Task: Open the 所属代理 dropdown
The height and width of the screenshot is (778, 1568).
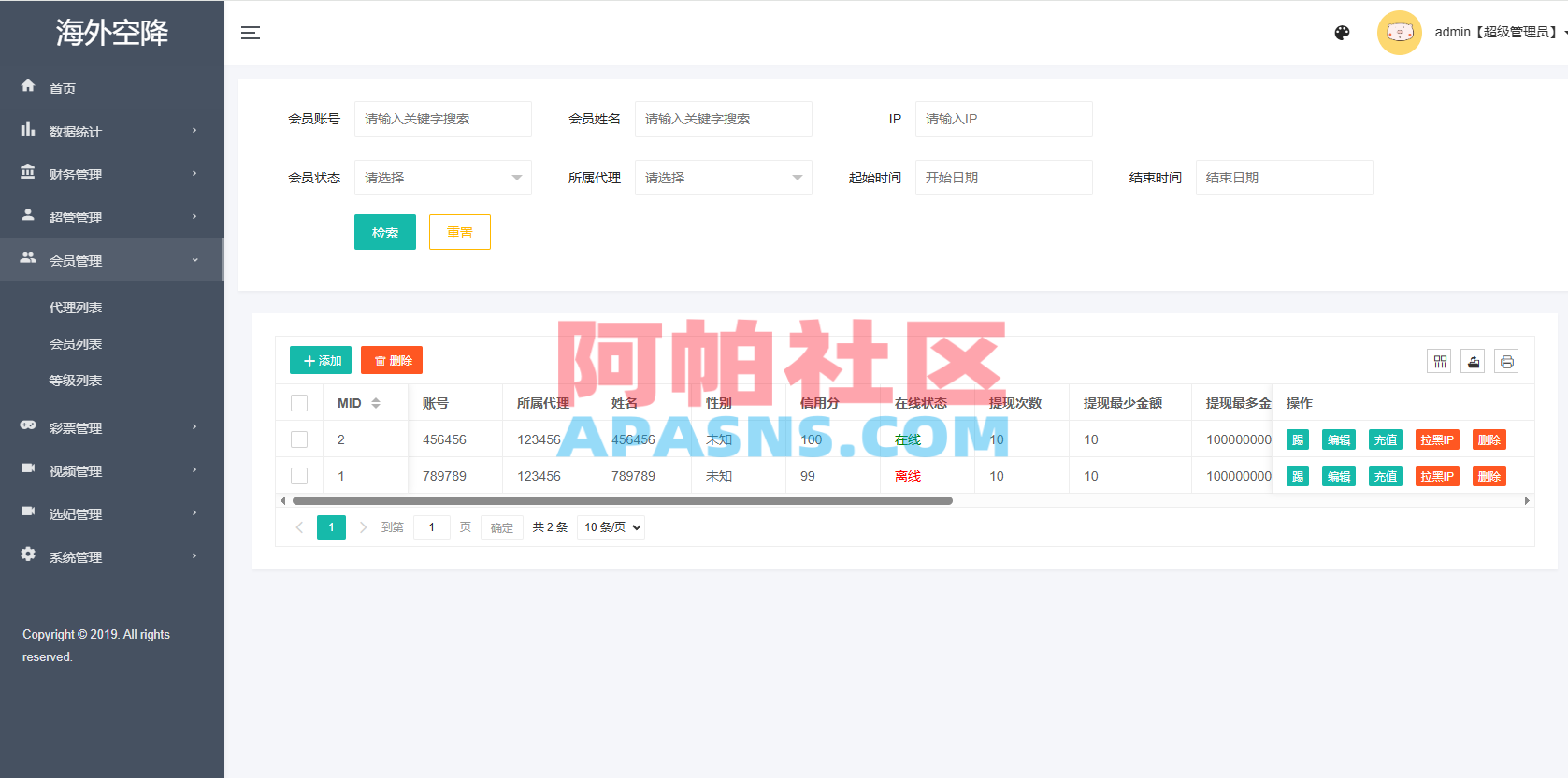Action: click(724, 178)
